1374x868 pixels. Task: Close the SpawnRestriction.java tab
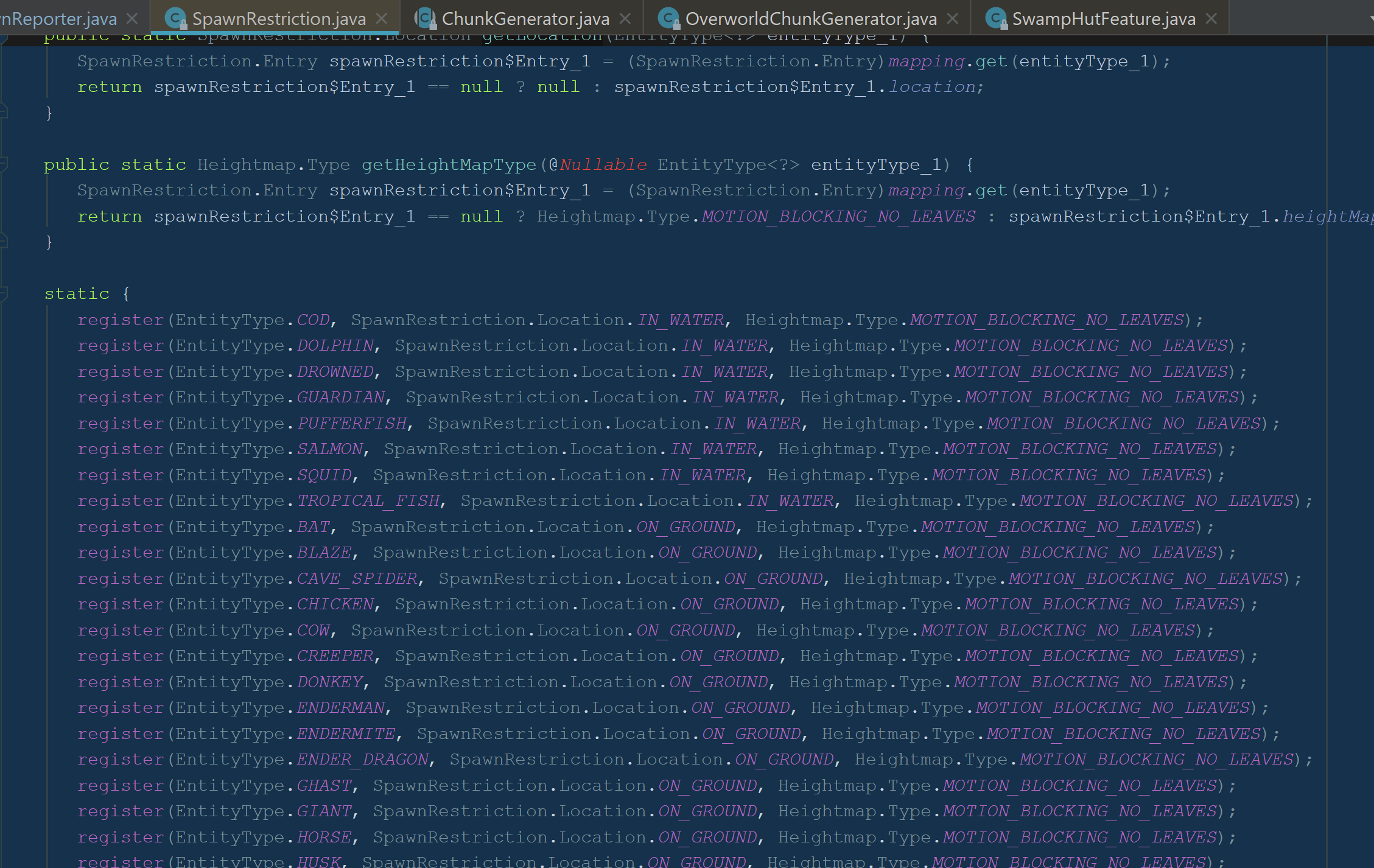pos(382,18)
